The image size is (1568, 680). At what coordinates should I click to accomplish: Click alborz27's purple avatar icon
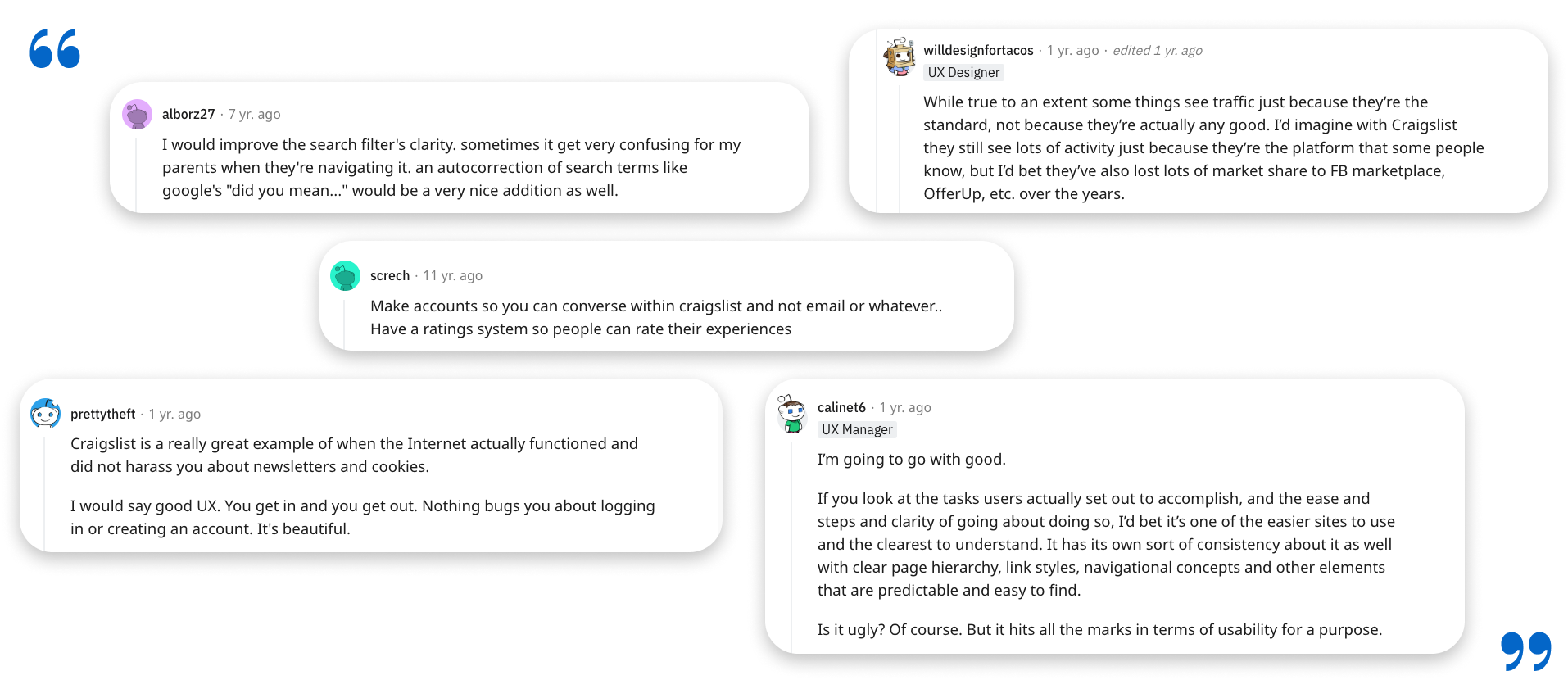click(x=137, y=114)
